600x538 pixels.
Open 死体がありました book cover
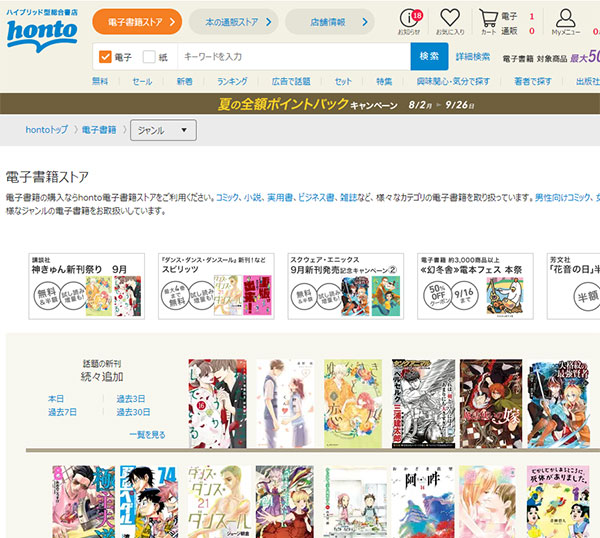tap(558, 502)
